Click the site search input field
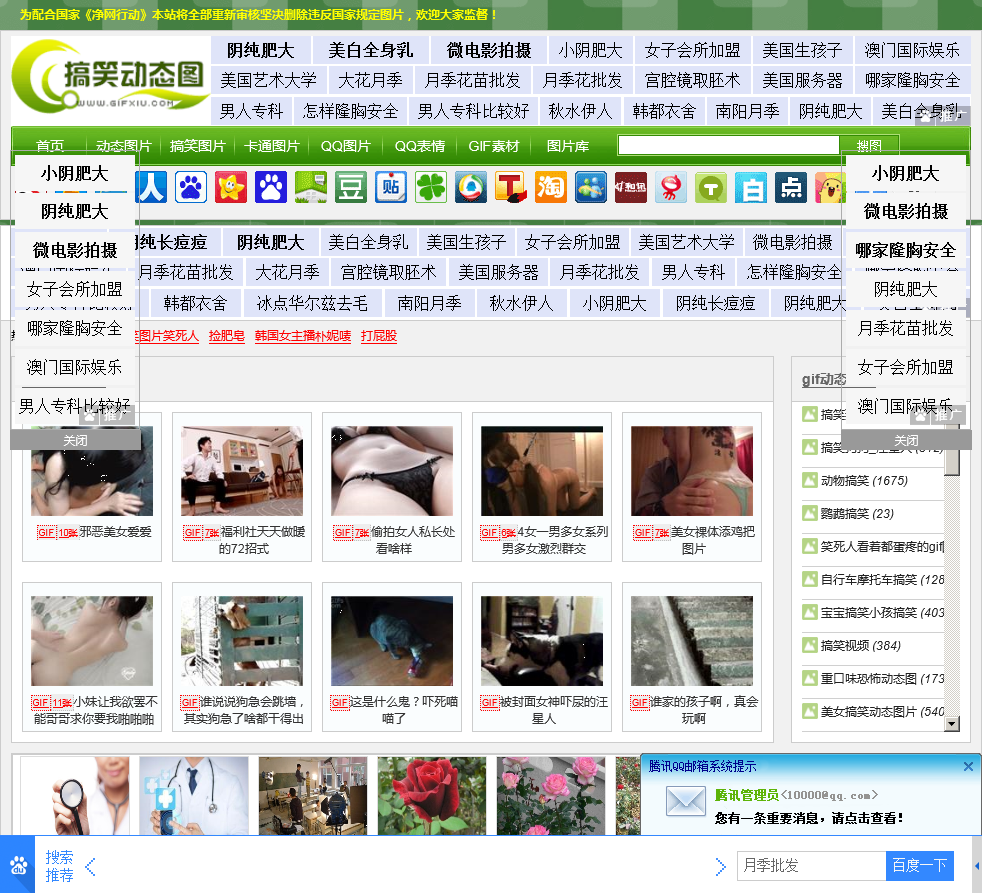 (728, 145)
